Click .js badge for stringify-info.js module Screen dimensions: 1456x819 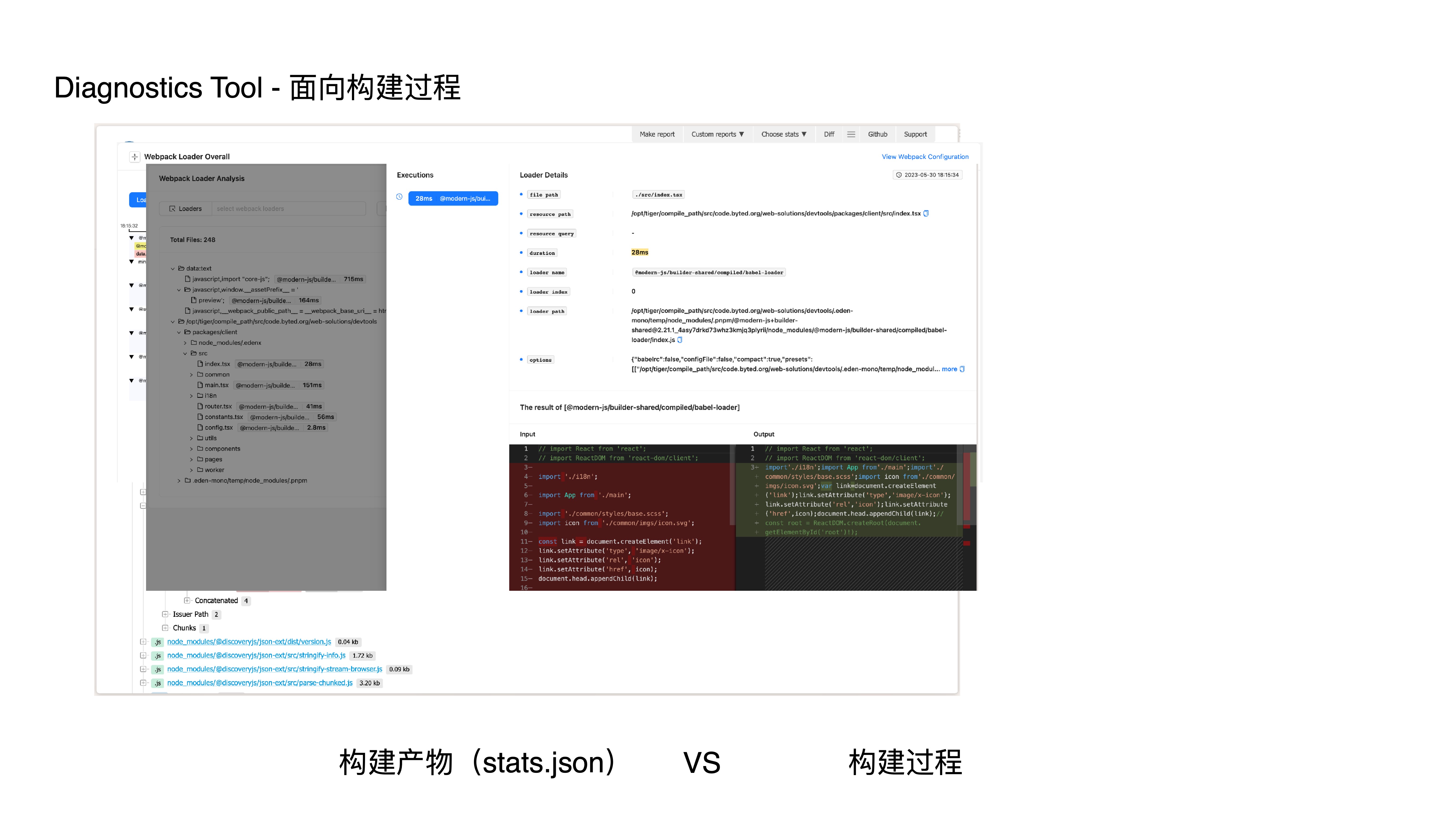(158, 656)
